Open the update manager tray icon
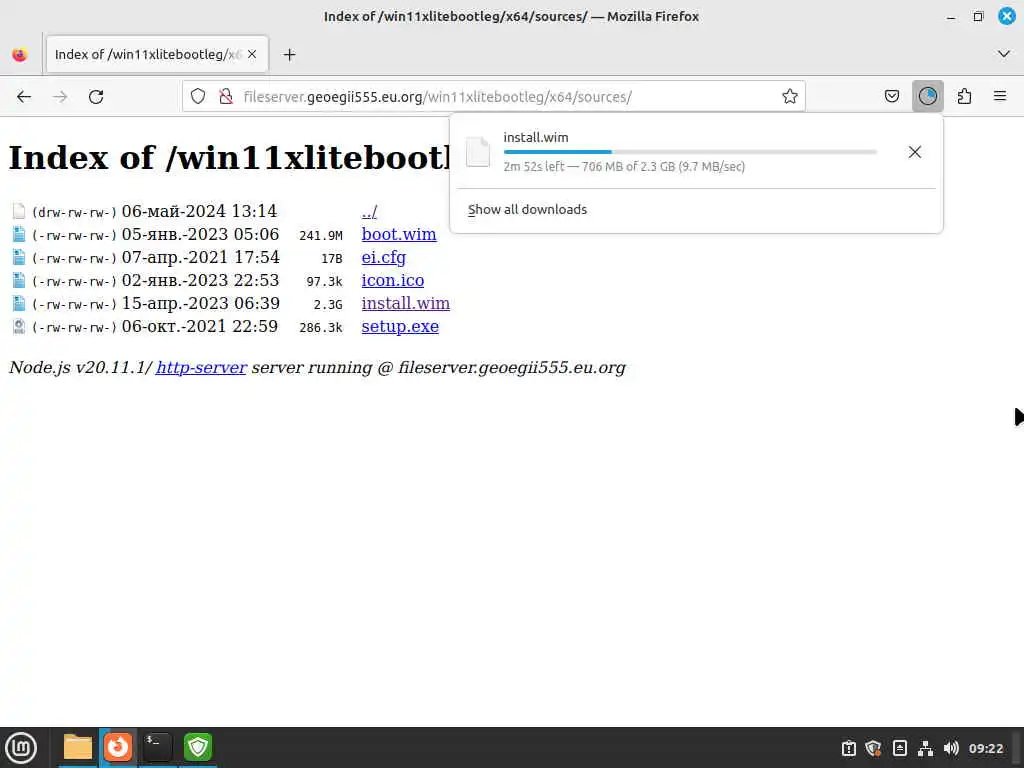The height and width of the screenshot is (768, 1024). point(848,748)
